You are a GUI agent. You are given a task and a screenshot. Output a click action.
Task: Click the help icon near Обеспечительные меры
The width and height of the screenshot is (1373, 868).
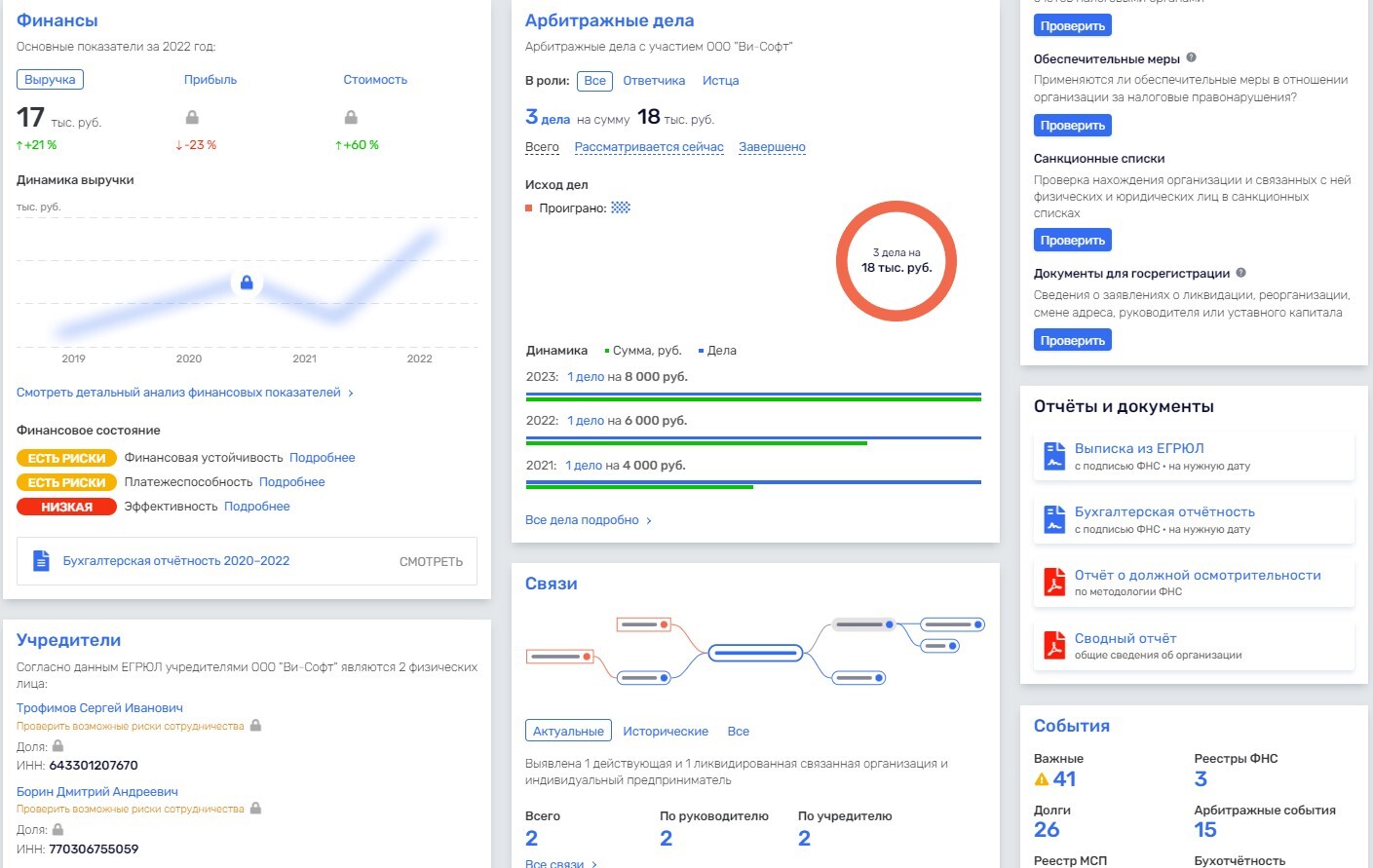point(1191,58)
